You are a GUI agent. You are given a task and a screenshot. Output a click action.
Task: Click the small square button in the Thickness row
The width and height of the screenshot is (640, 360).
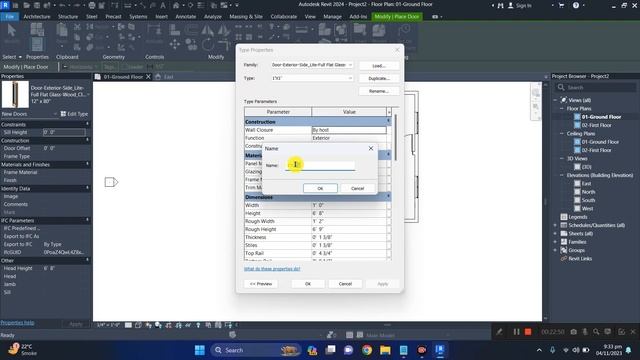389,237
